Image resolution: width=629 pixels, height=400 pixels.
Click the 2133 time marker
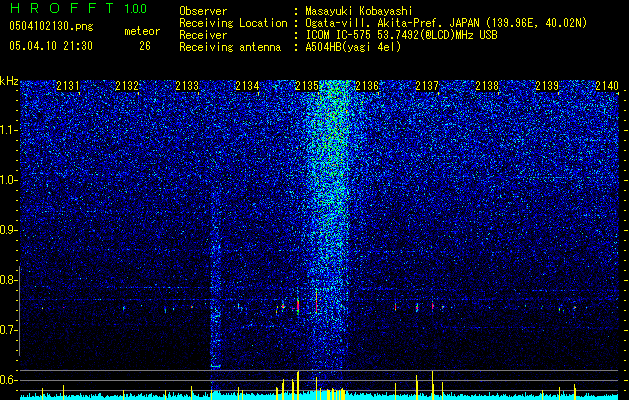point(187,86)
